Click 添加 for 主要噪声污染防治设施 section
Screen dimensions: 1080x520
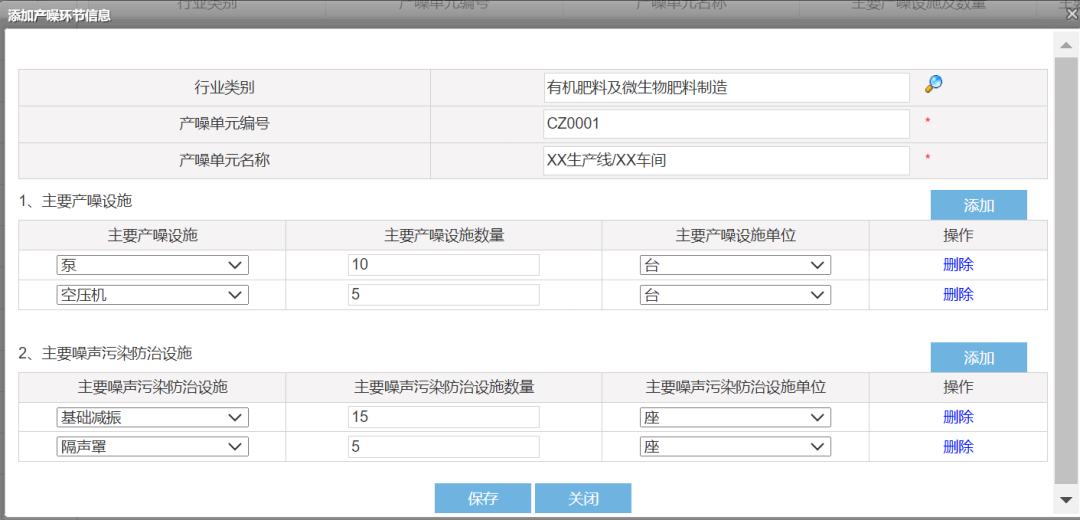978,358
